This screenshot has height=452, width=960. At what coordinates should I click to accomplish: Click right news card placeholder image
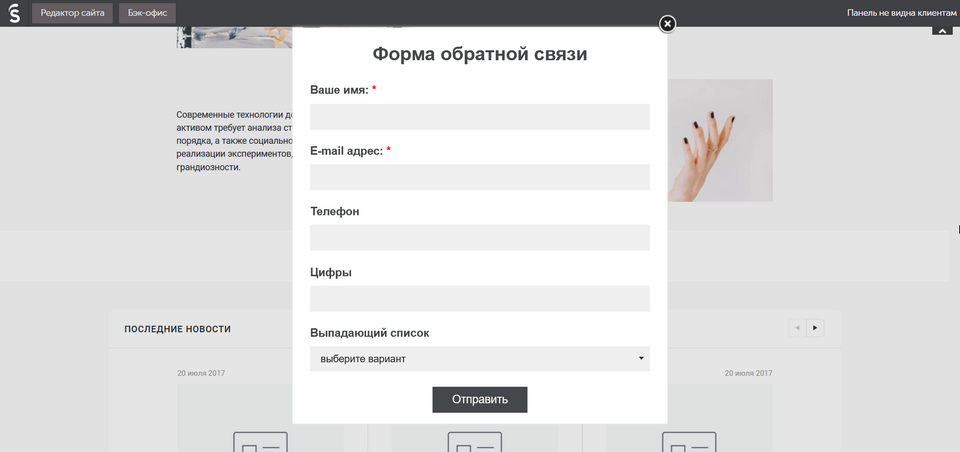pos(689,418)
